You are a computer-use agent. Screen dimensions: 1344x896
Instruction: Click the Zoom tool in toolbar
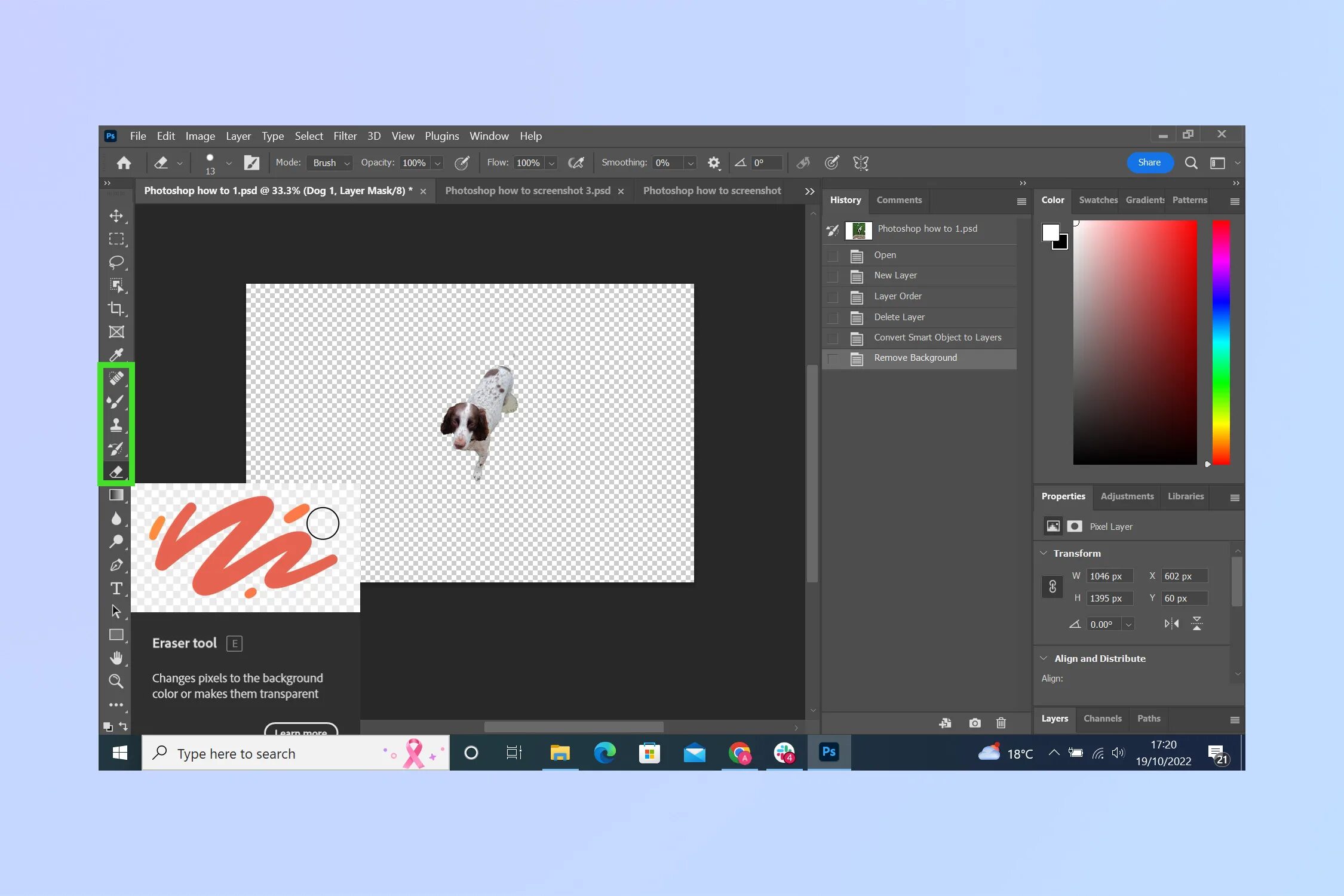[116, 681]
